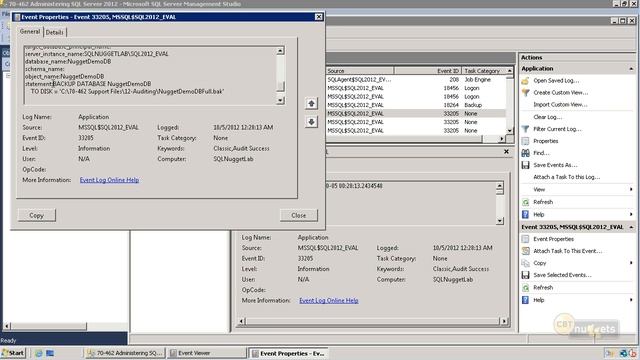Click the Attach Task To This Event icon
This screenshot has width=640, height=360.
(x=525, y=251)
